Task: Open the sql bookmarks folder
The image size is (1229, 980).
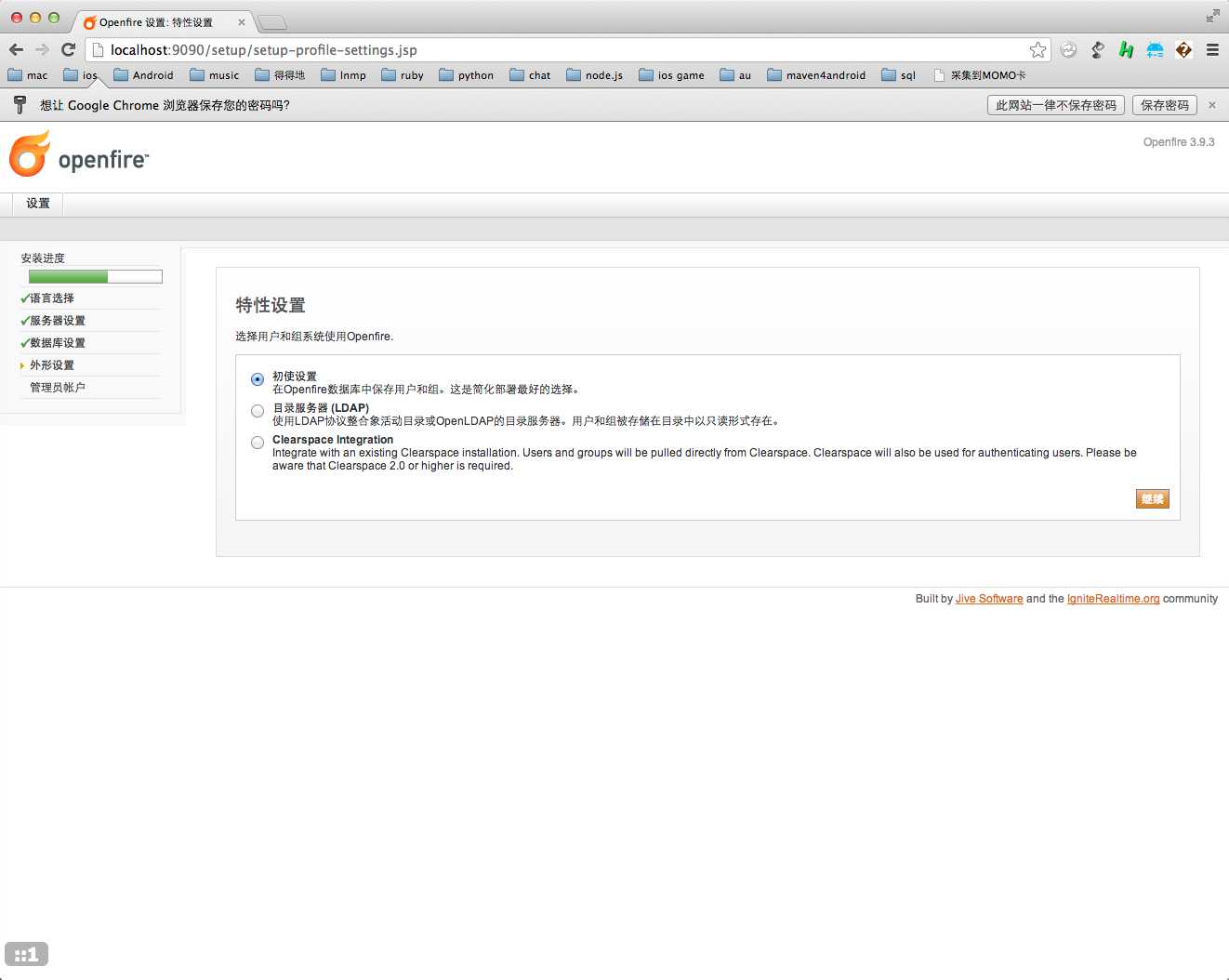Action: 899,75
